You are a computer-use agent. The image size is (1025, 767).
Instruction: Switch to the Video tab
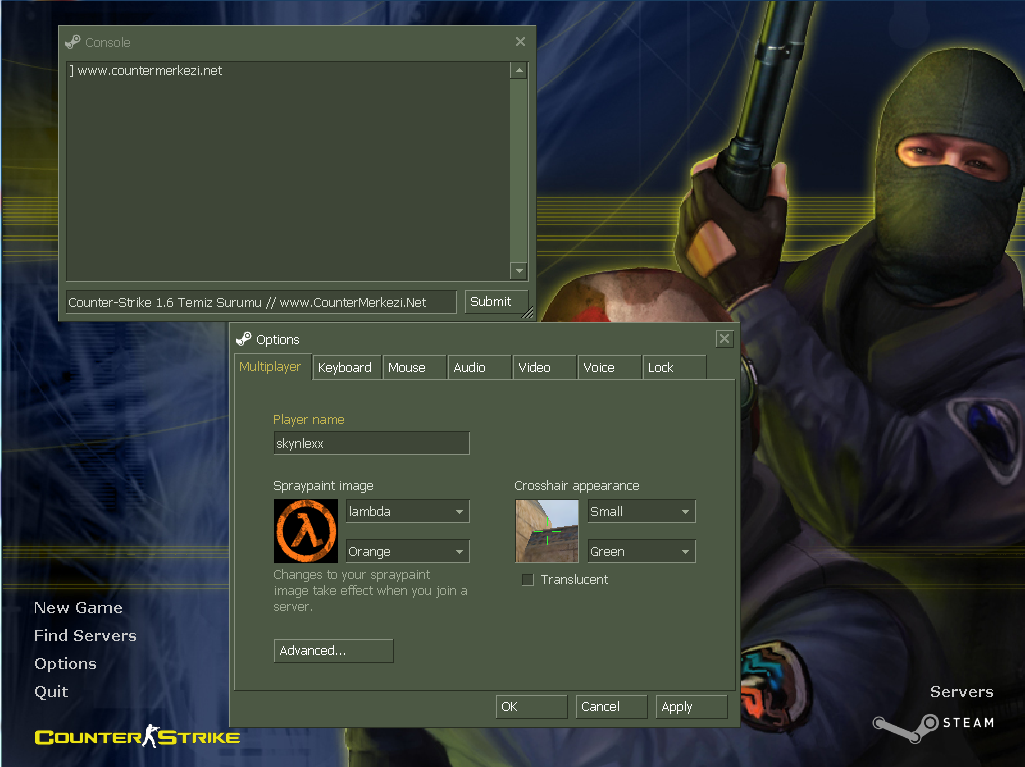[x=544, y=367]
